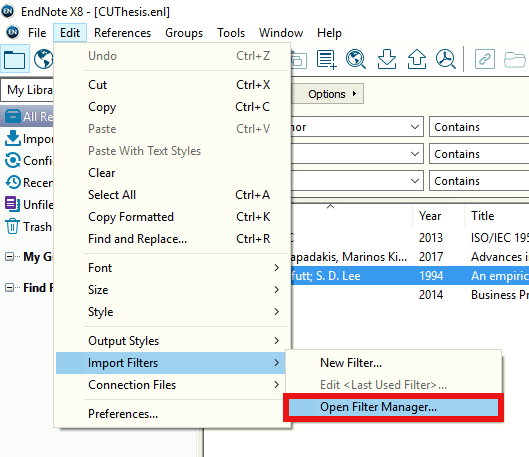
Task: Select the 1994 S. D. Lee reference row
Action: coord(410,276)
